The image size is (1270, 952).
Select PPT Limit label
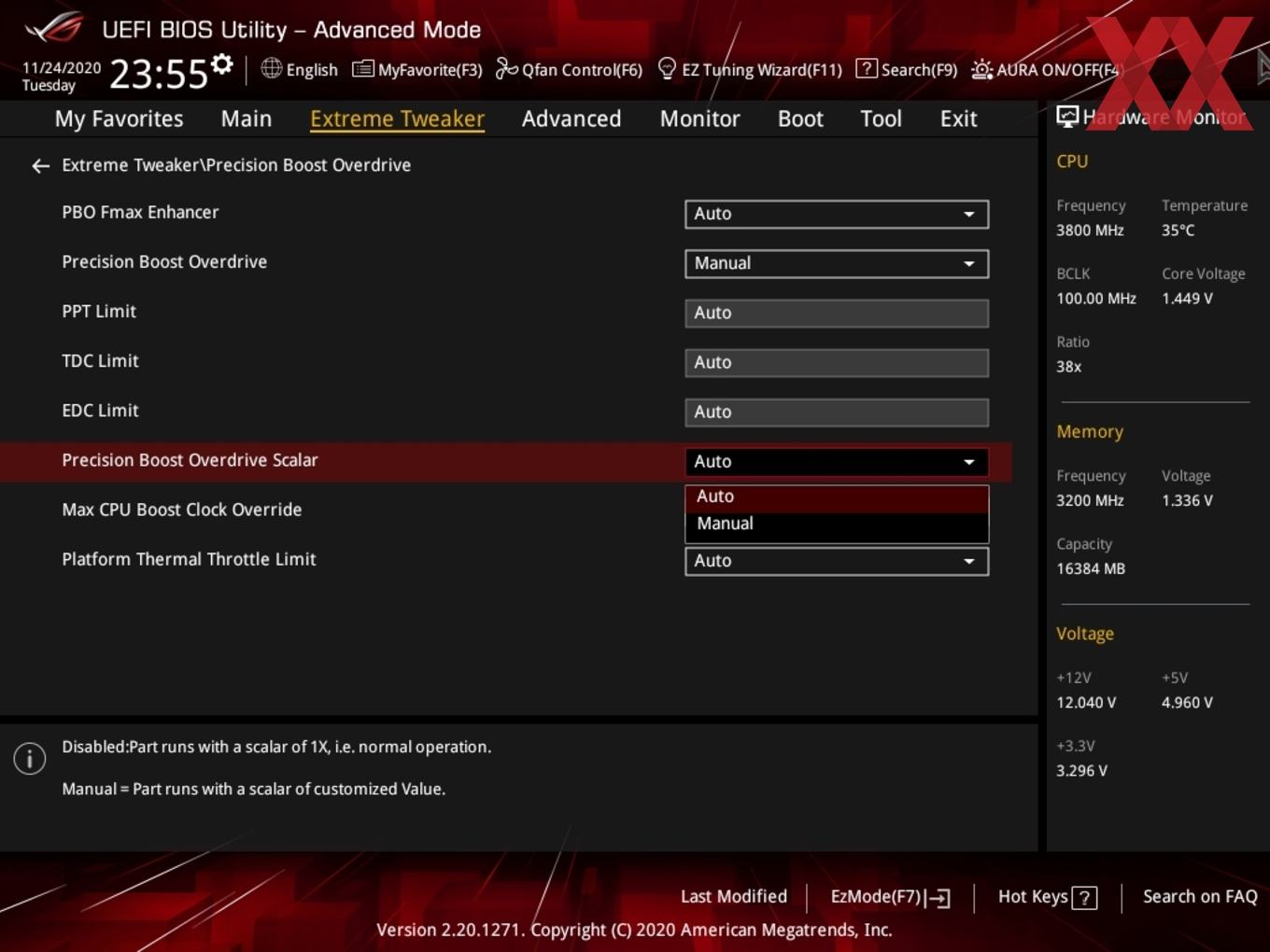point(99,312)
